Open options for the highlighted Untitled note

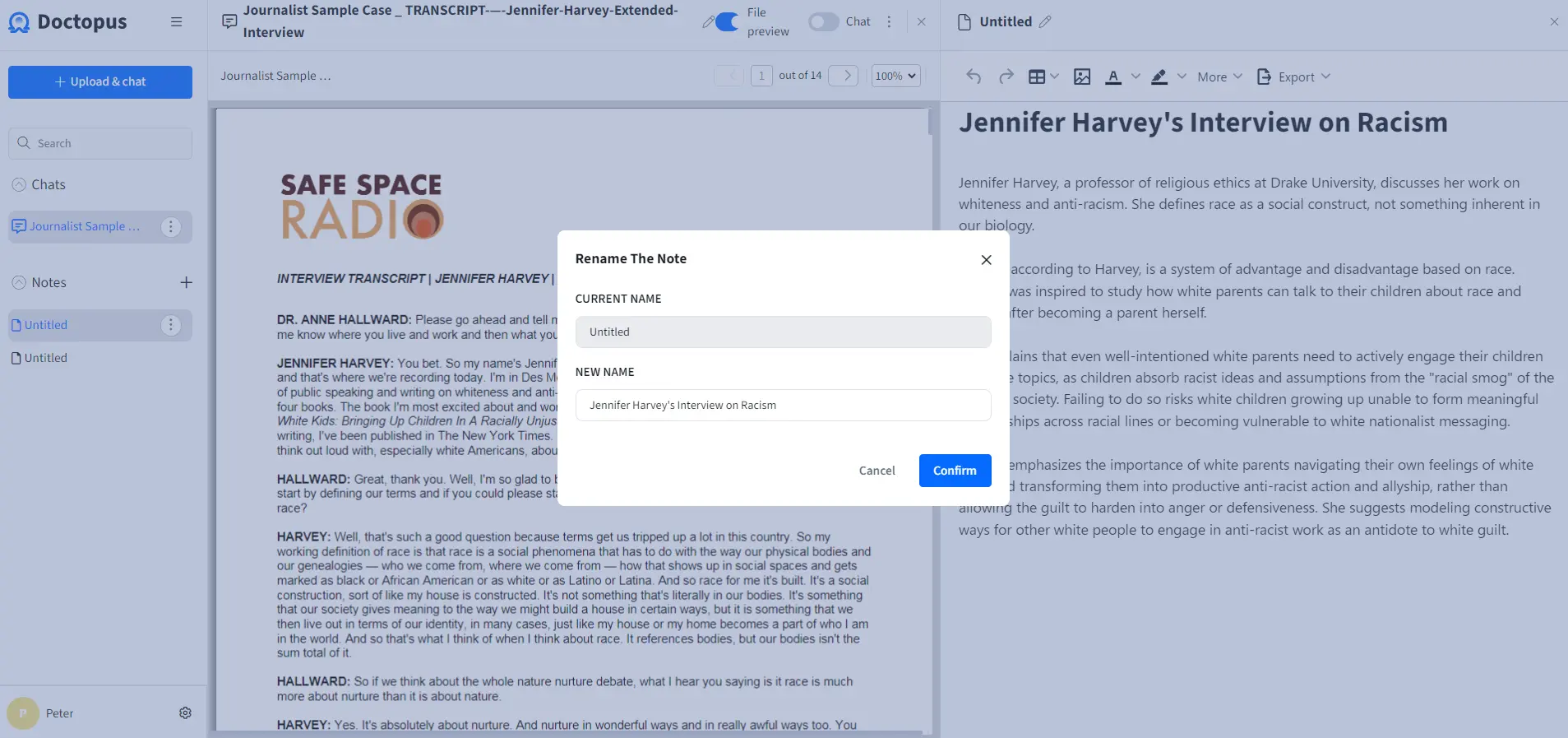(x=170, y=326)
